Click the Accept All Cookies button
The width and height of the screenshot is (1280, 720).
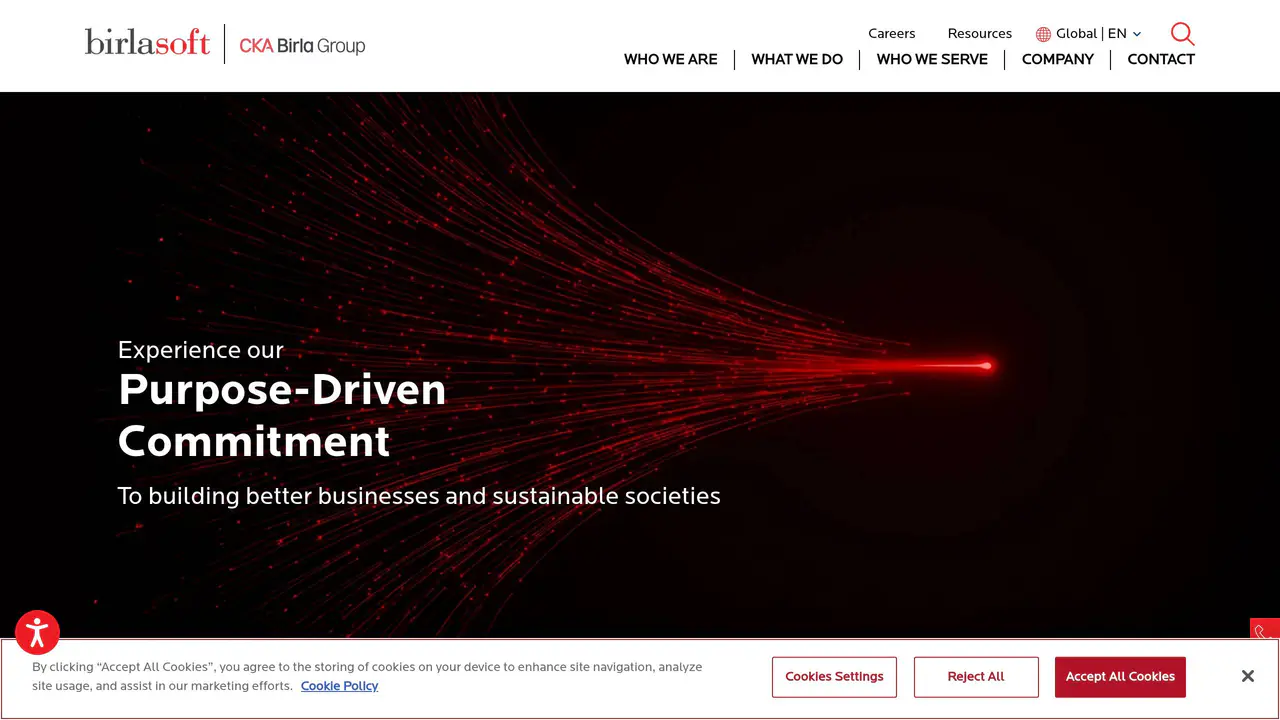pyautogui.click(x=1120, y=677)
